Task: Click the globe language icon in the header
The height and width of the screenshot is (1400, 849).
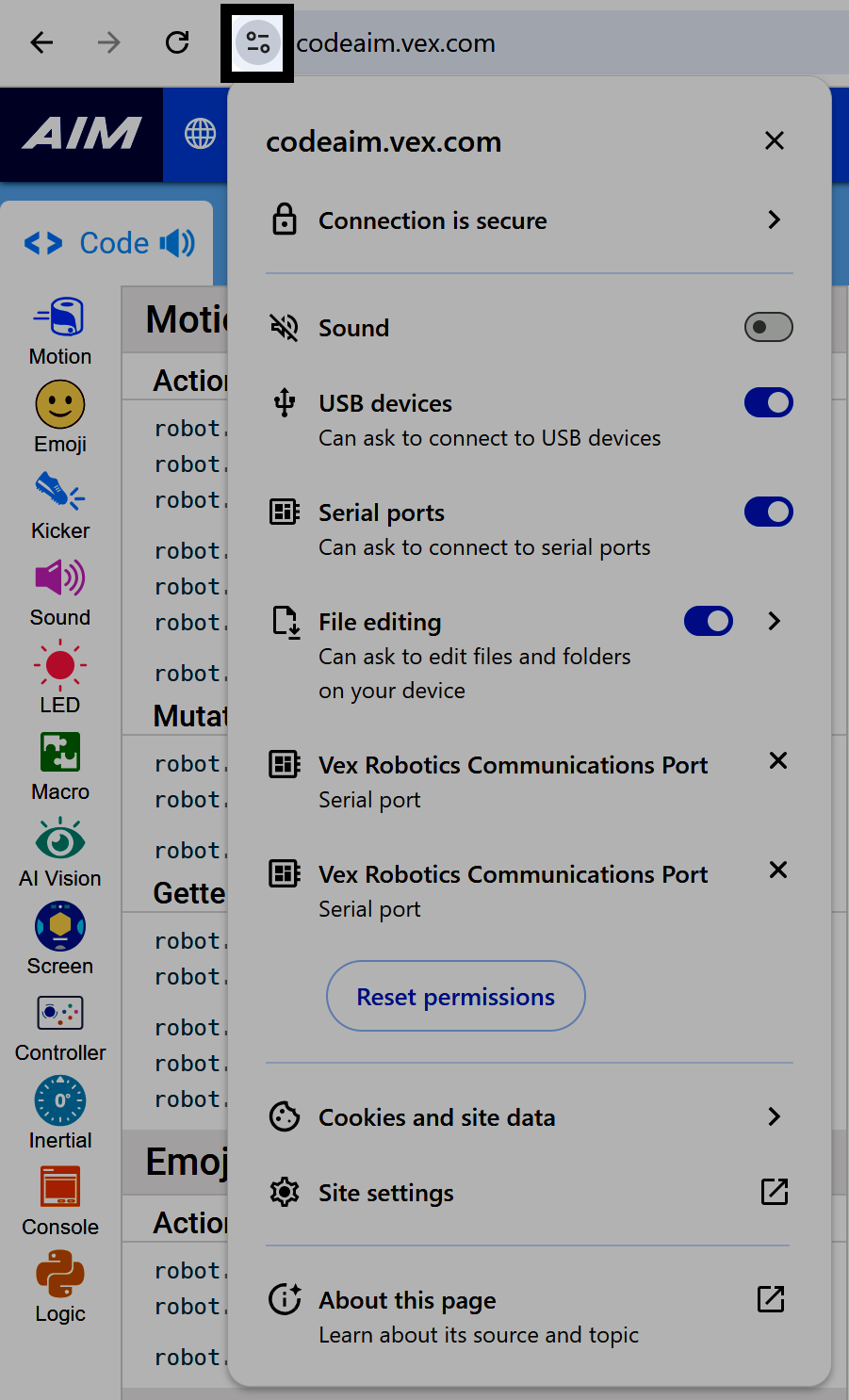Action: (199, 135)
